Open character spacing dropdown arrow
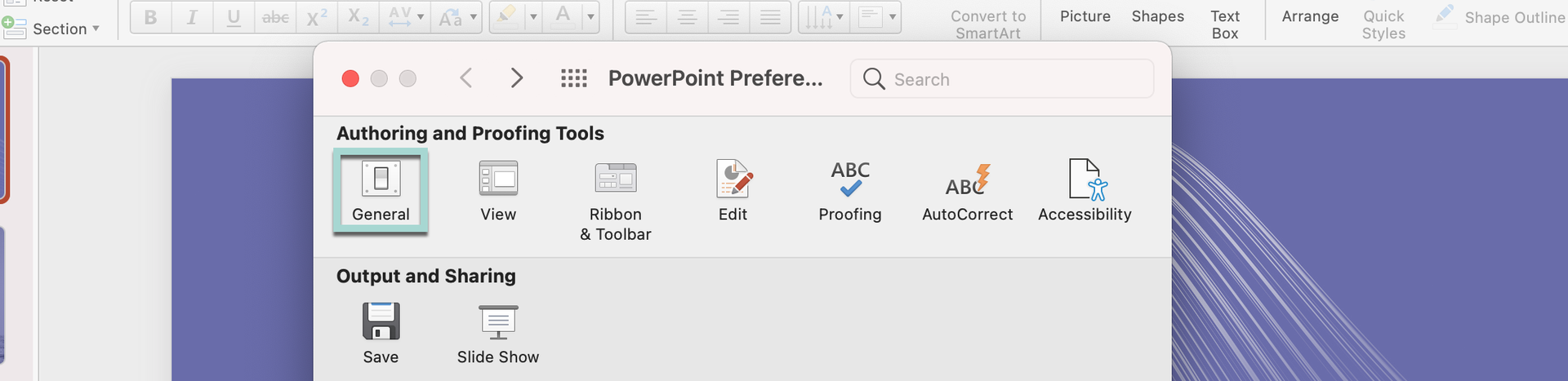 coord(421,17)
